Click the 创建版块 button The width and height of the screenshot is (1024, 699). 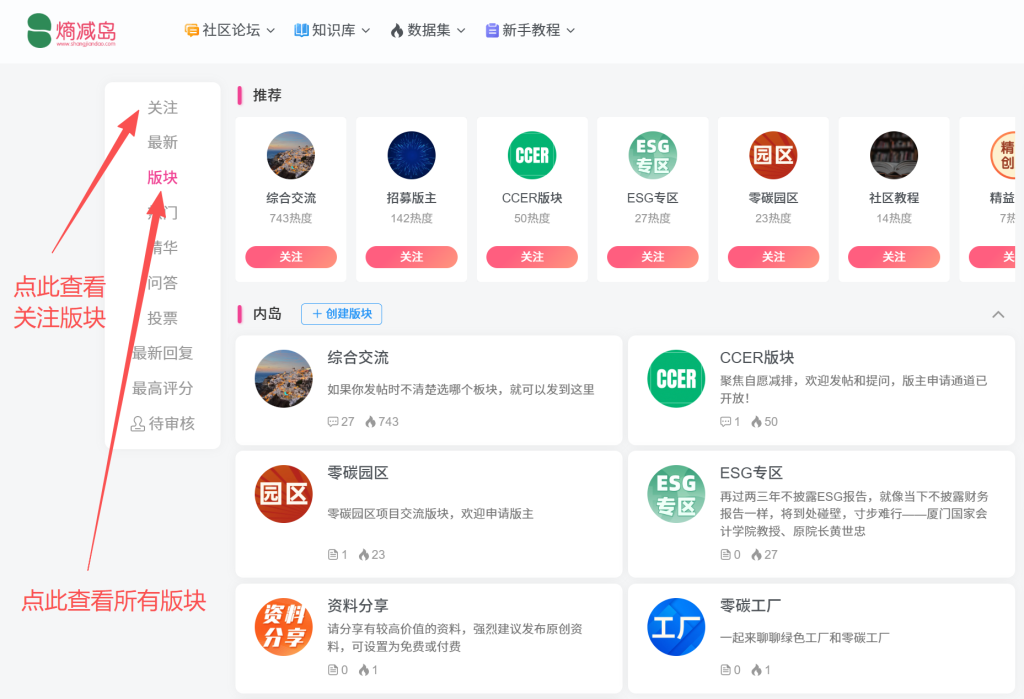[x=341, y=314]
